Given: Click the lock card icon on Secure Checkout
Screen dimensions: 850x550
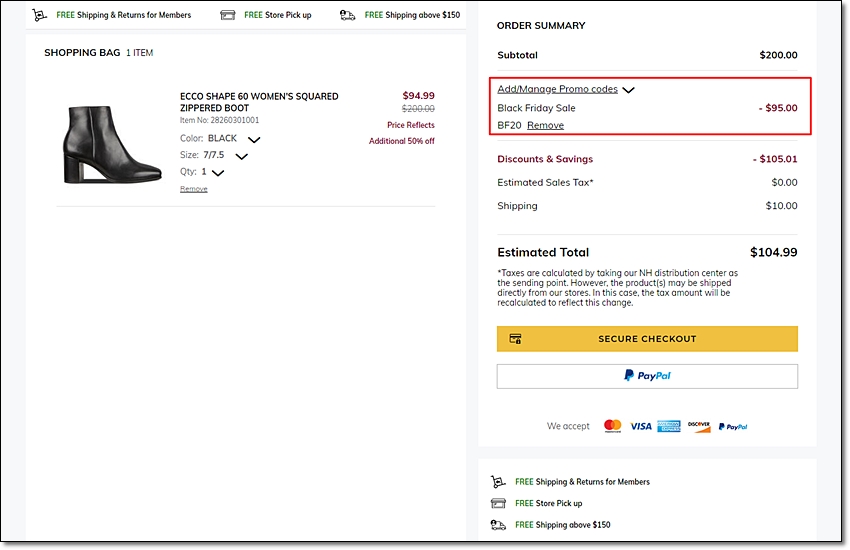Looking at the screenshot, I should [x=515, y=339].
